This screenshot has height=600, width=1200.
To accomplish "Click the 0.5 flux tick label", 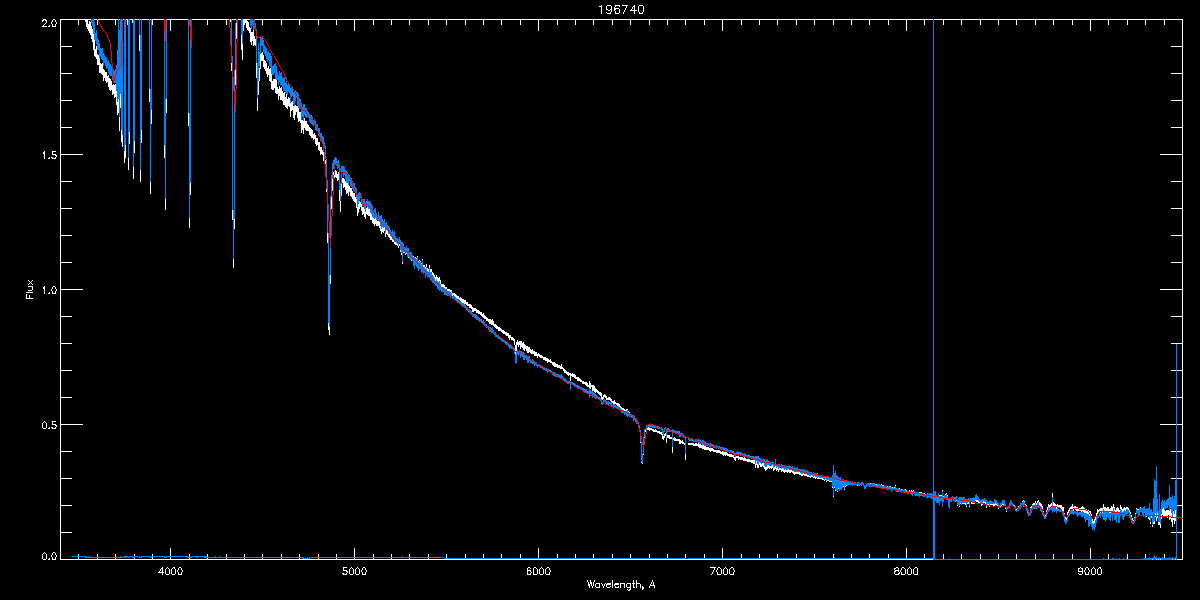I will [x=48, y=424].
